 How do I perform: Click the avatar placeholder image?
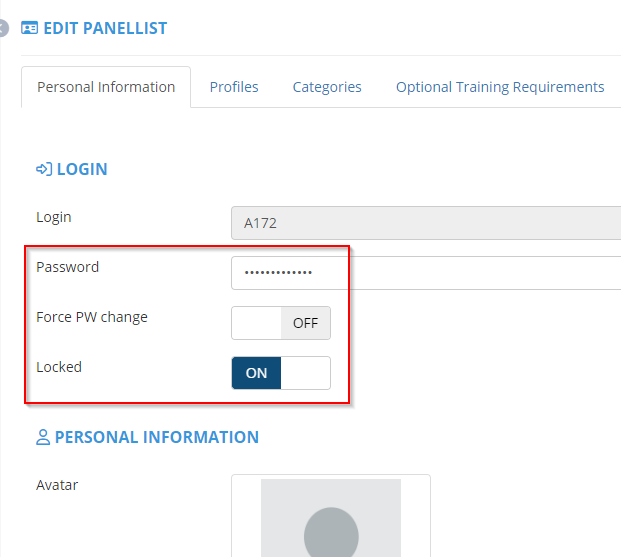coord(331,517)
